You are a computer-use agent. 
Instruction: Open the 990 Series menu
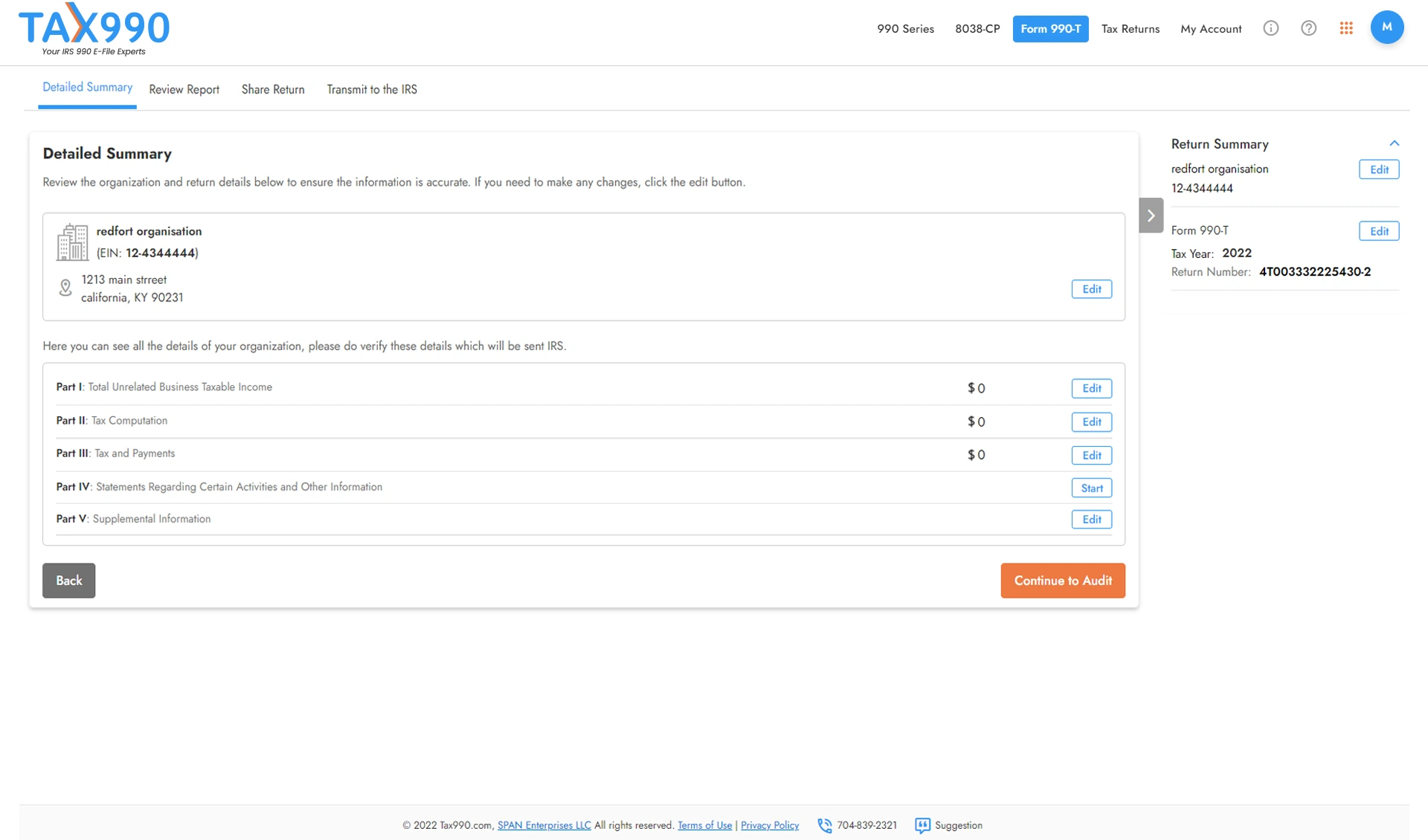pos(905,29)
